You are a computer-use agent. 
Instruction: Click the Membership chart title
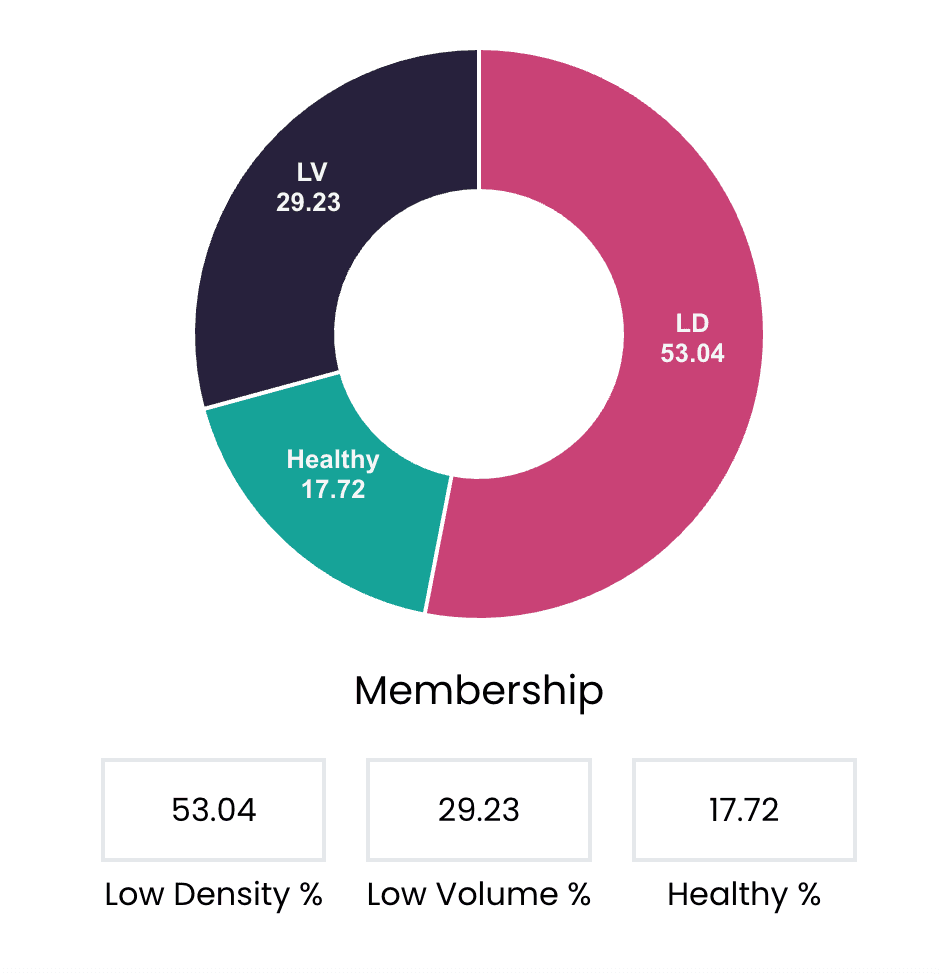479,691
